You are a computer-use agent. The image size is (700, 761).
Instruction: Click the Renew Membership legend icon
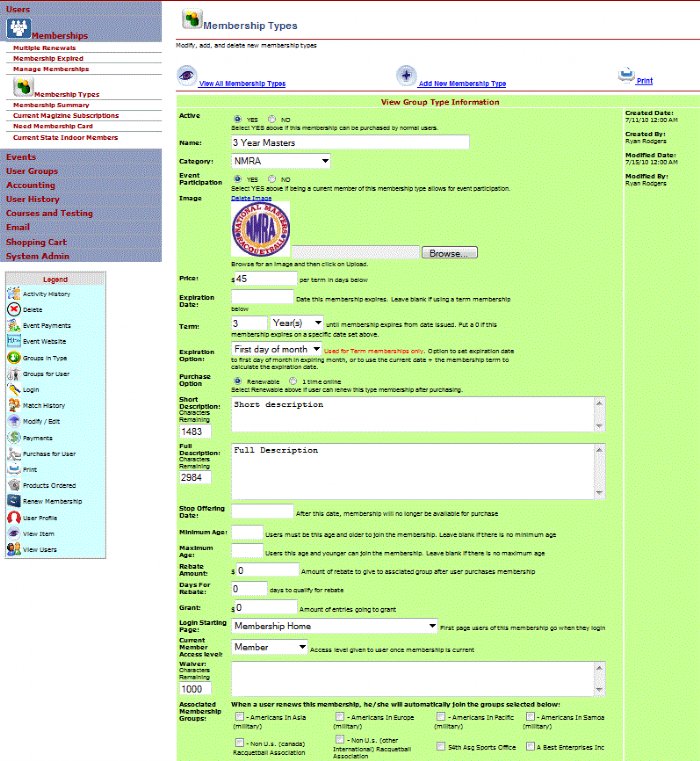(14, 501)
